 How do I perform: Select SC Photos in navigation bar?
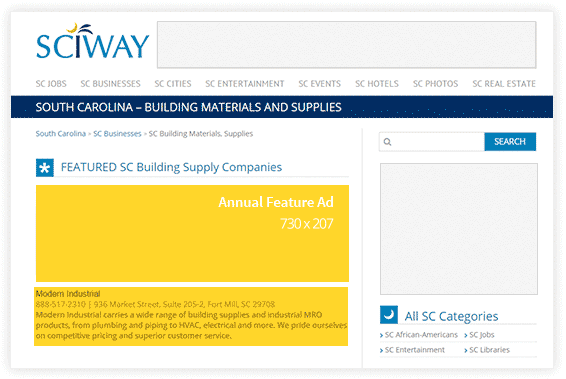[x=435, y=84]
